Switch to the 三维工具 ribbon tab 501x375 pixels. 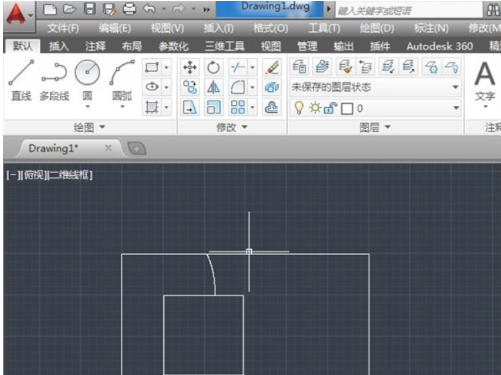click(225, 46)
